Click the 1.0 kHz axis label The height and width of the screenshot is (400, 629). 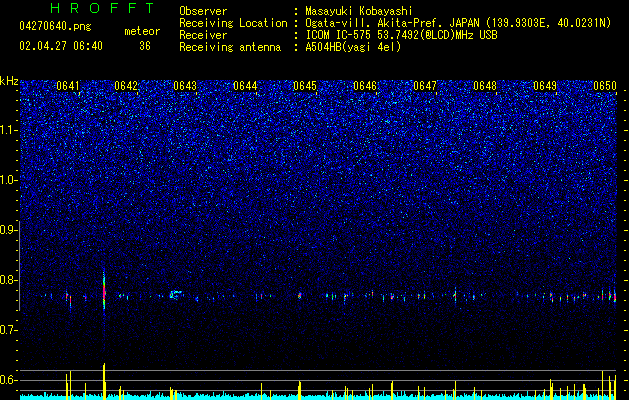tap(9, 180)
